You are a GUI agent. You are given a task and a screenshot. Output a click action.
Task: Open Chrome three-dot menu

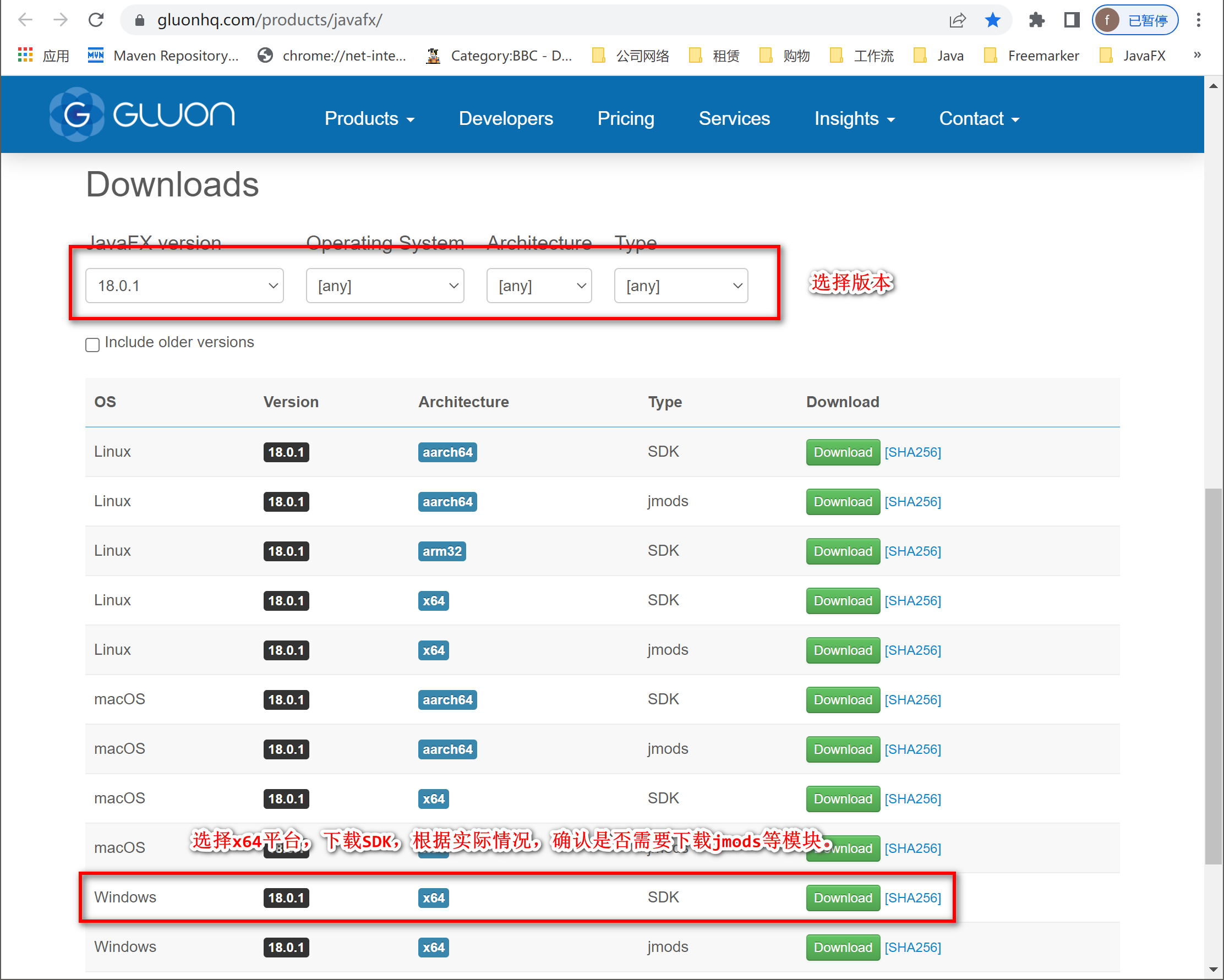pos(1199,20)
